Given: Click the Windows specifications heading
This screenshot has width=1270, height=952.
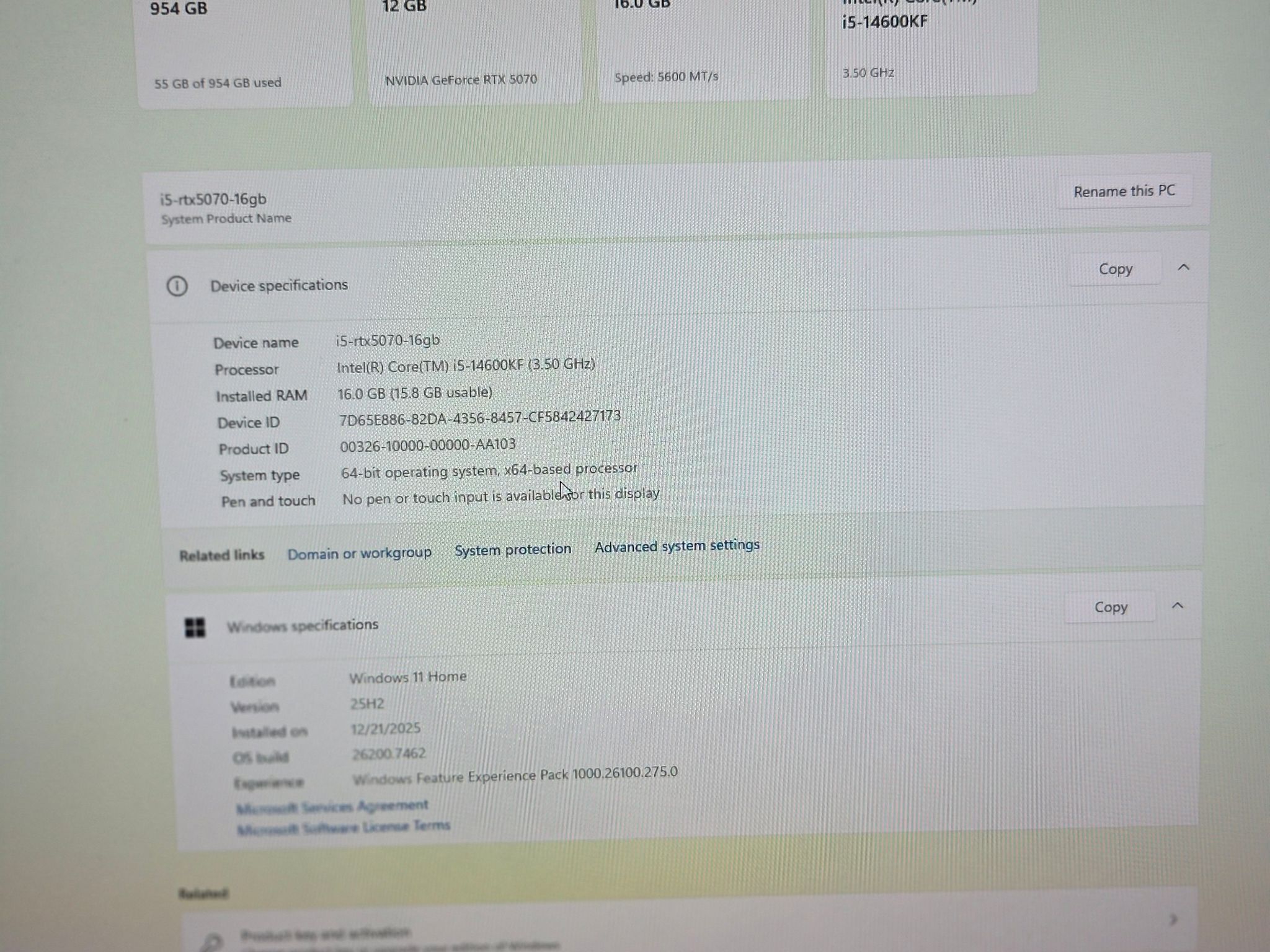Looking at the screenshot, I should coord(303,626).
